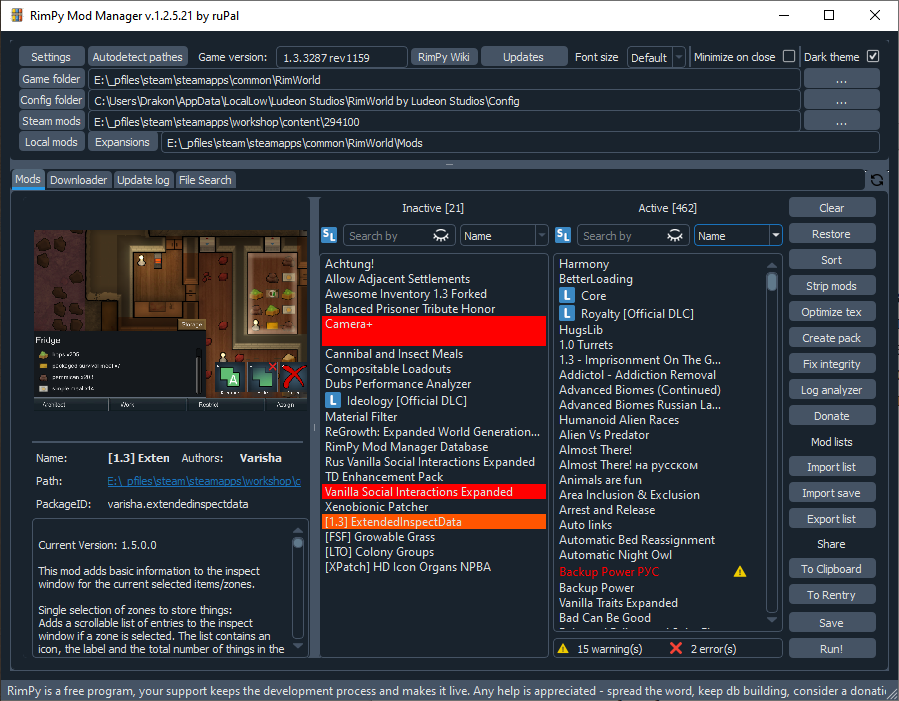Click Optimize tex button

[x=831, y=312]
